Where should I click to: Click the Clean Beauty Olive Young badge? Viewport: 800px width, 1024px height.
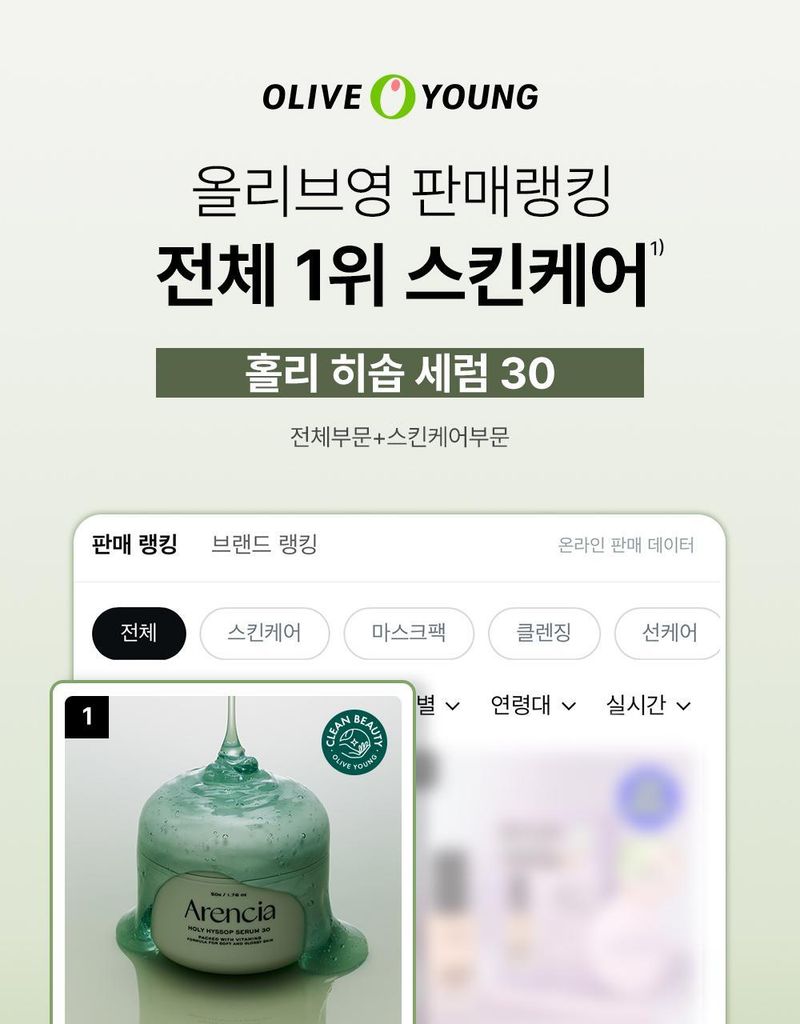[x=354, y=743]
